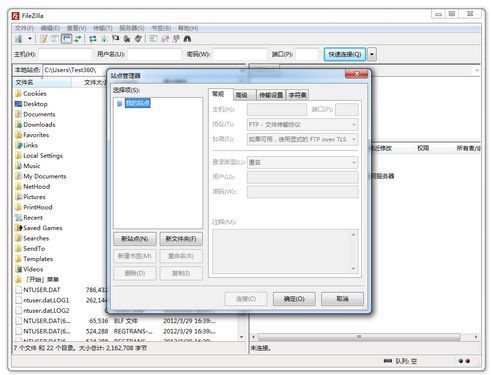The image size is (492, 375).
Task: Toggle the local directory tree icon
Action: [x=55, y=39]
